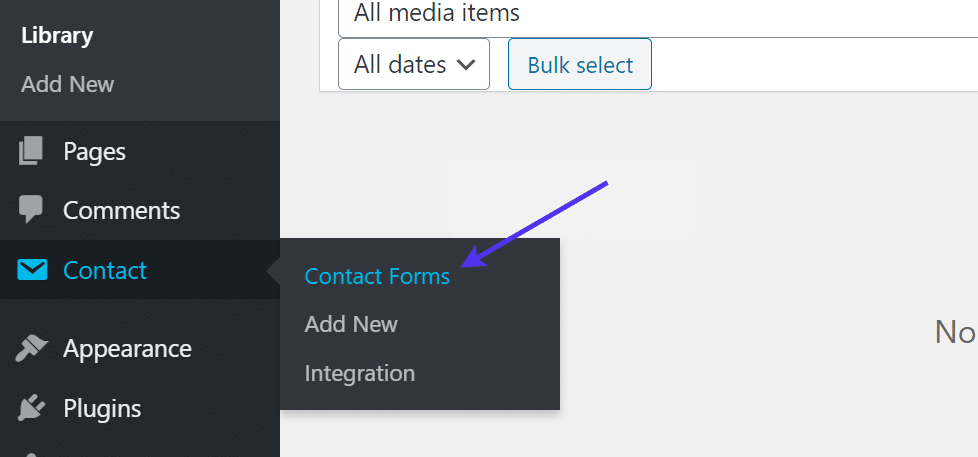Viewport: 978px width, 457px height.
Task: Open the Plugins menu label
Action: (x=102, y=408)
